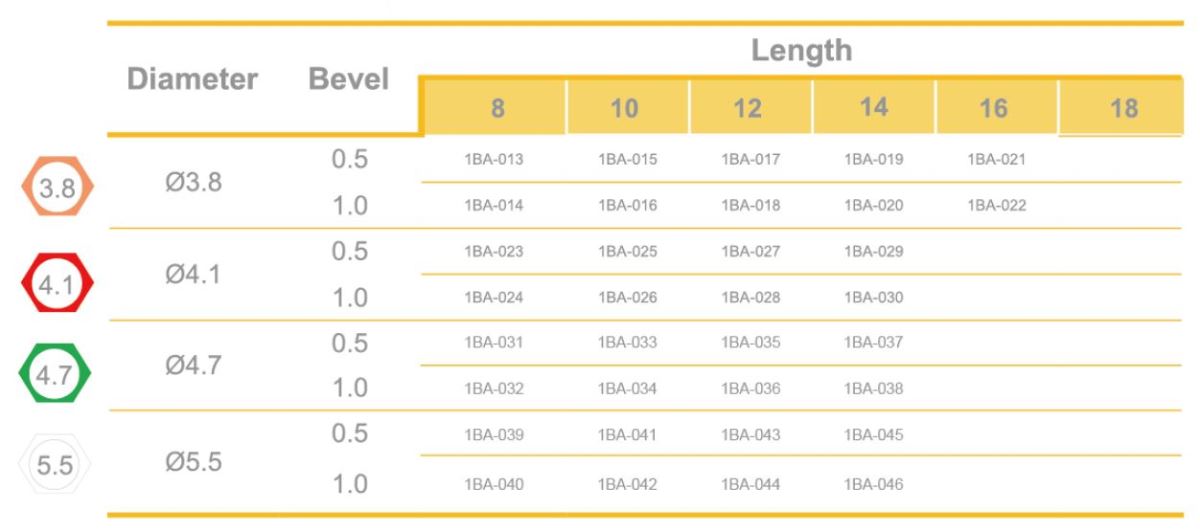Click the Ø5.5 diameter label
The height and width of the screenshot is (532, 1200).
coord(193,463)
